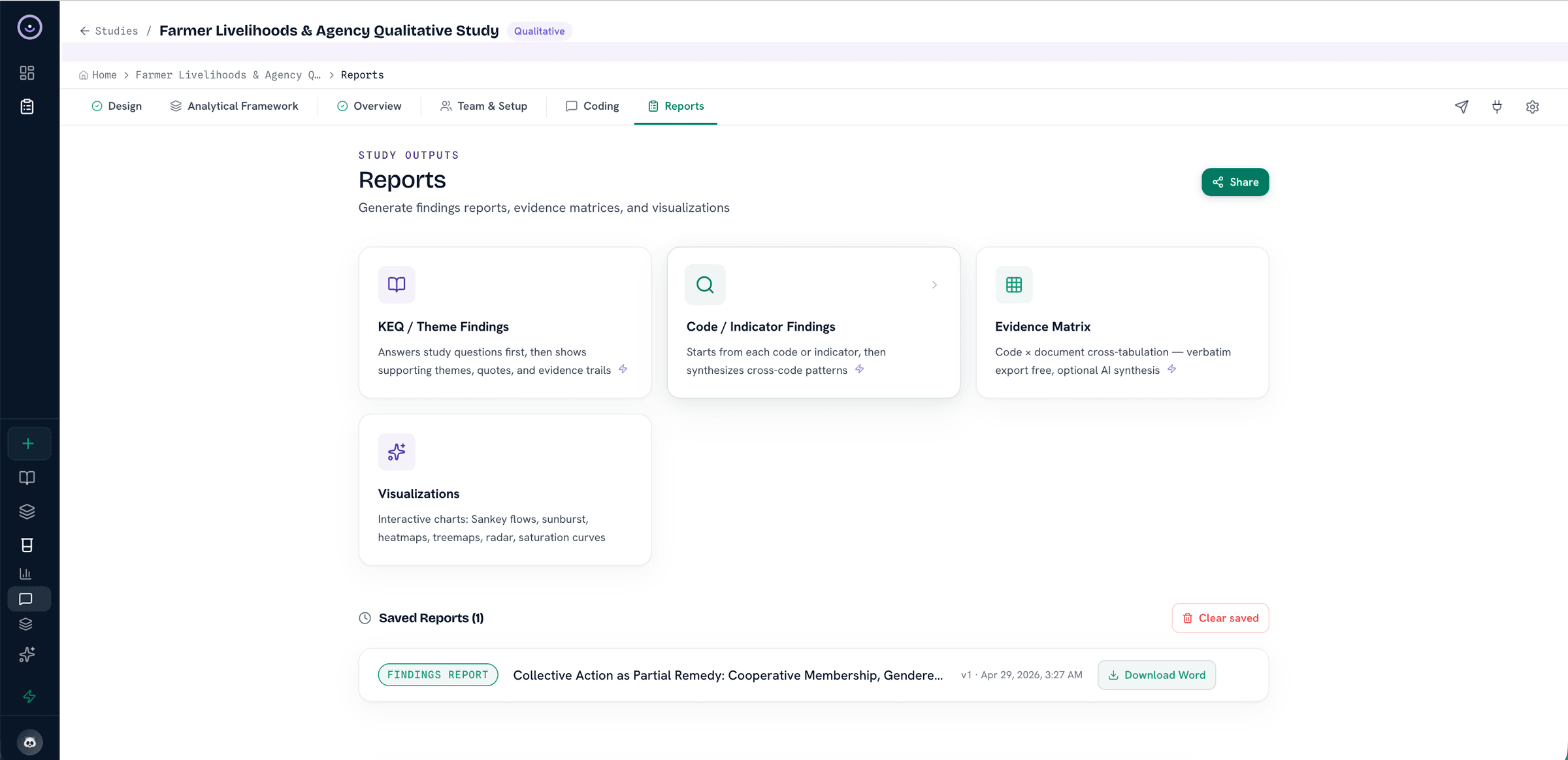The width and height of the screenshot is (1568, 760).
Task: Open the dashboard grid icon in sidebar
Action: point(27,73)
